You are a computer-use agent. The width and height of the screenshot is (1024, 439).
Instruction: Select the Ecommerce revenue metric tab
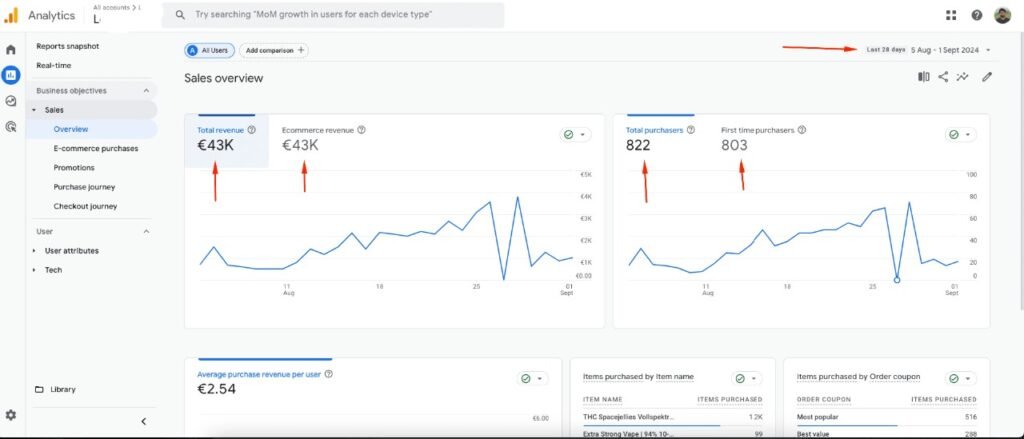coord(318,130)
